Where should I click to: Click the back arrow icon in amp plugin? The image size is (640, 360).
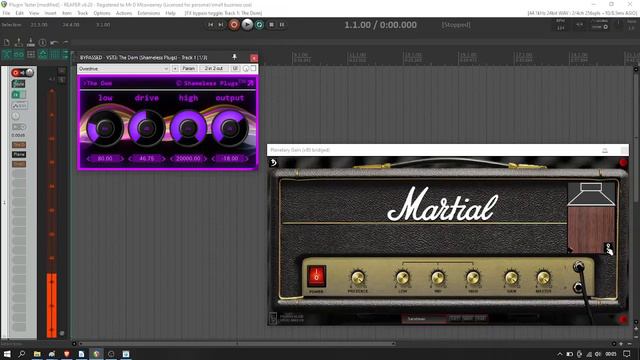[x=273, y=163]
